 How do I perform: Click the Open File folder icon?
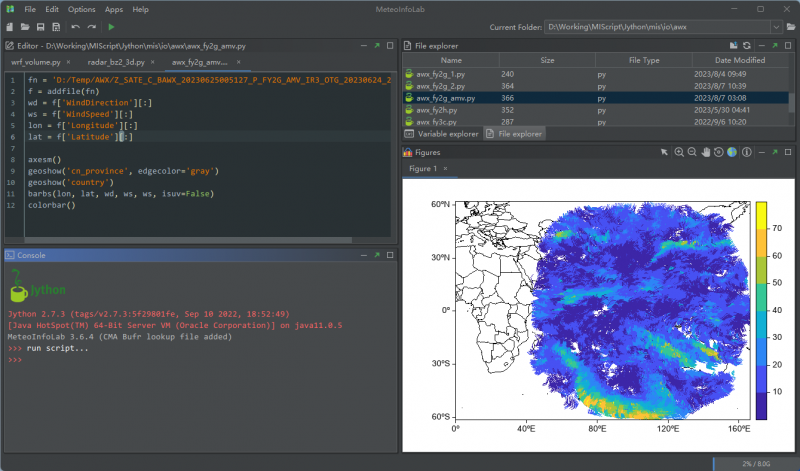click(x=24, y=26)
